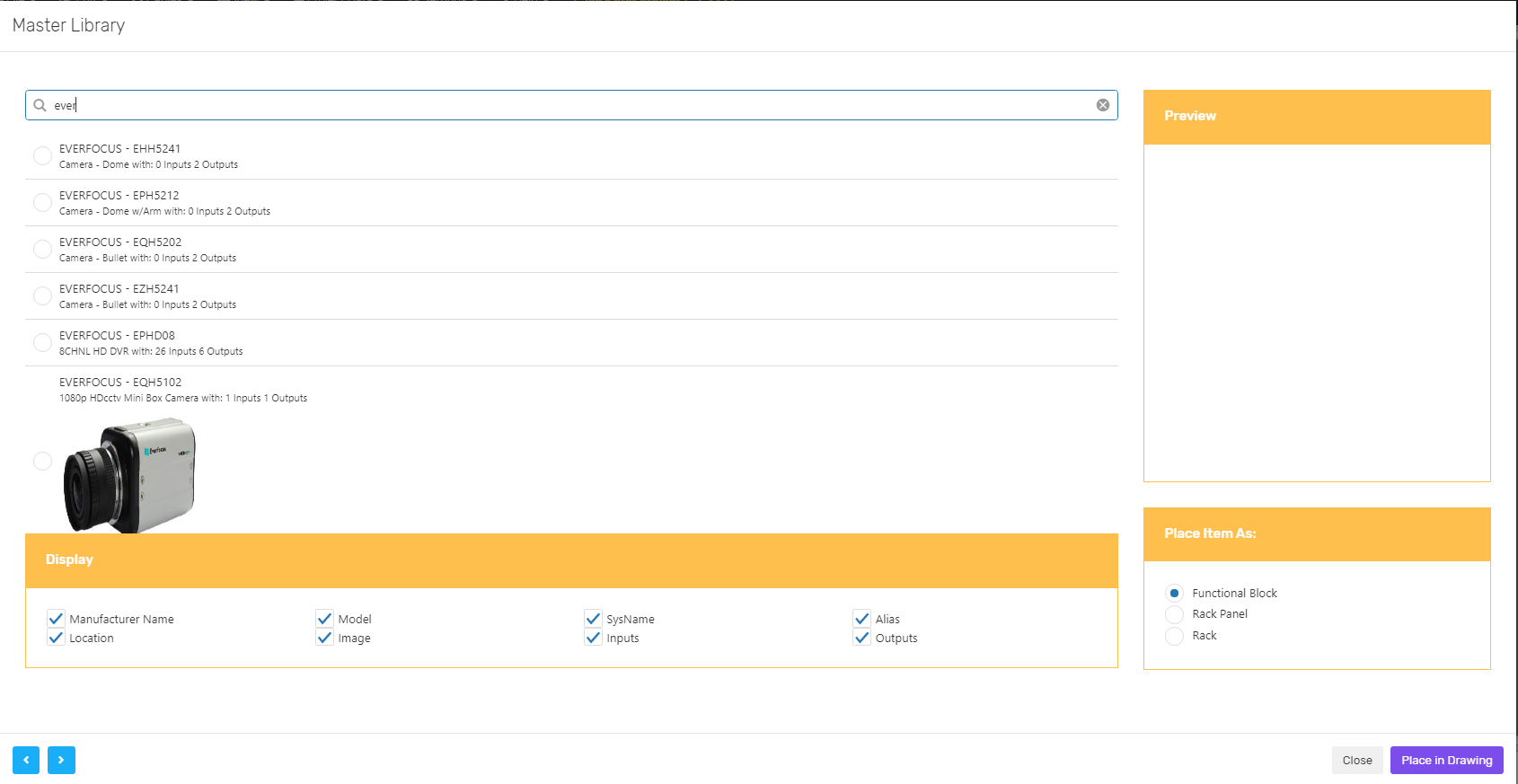This screenshot has height=784, width=1518.
Task: Click the EVERFOCUS - EQH5102 entry text
Action: click(120, 382)
